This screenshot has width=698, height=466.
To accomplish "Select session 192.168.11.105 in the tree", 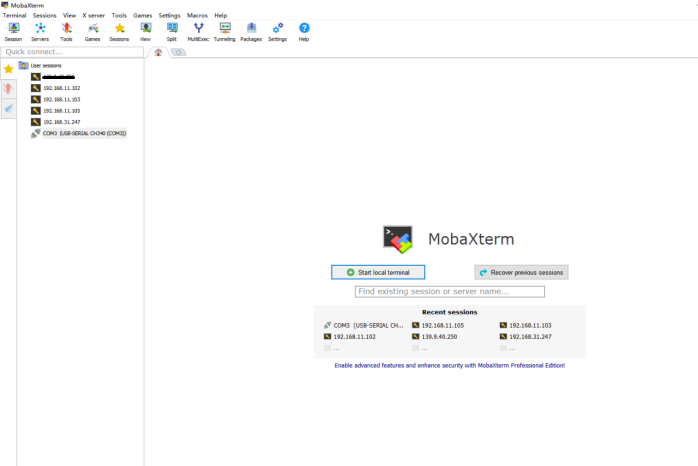I will (56, 111).
